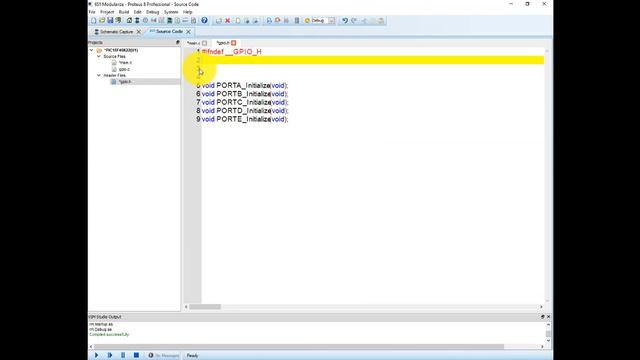Click the float icon on VSM Studio Output
Screen dimensions: 640x360
[x=542, y=317]
